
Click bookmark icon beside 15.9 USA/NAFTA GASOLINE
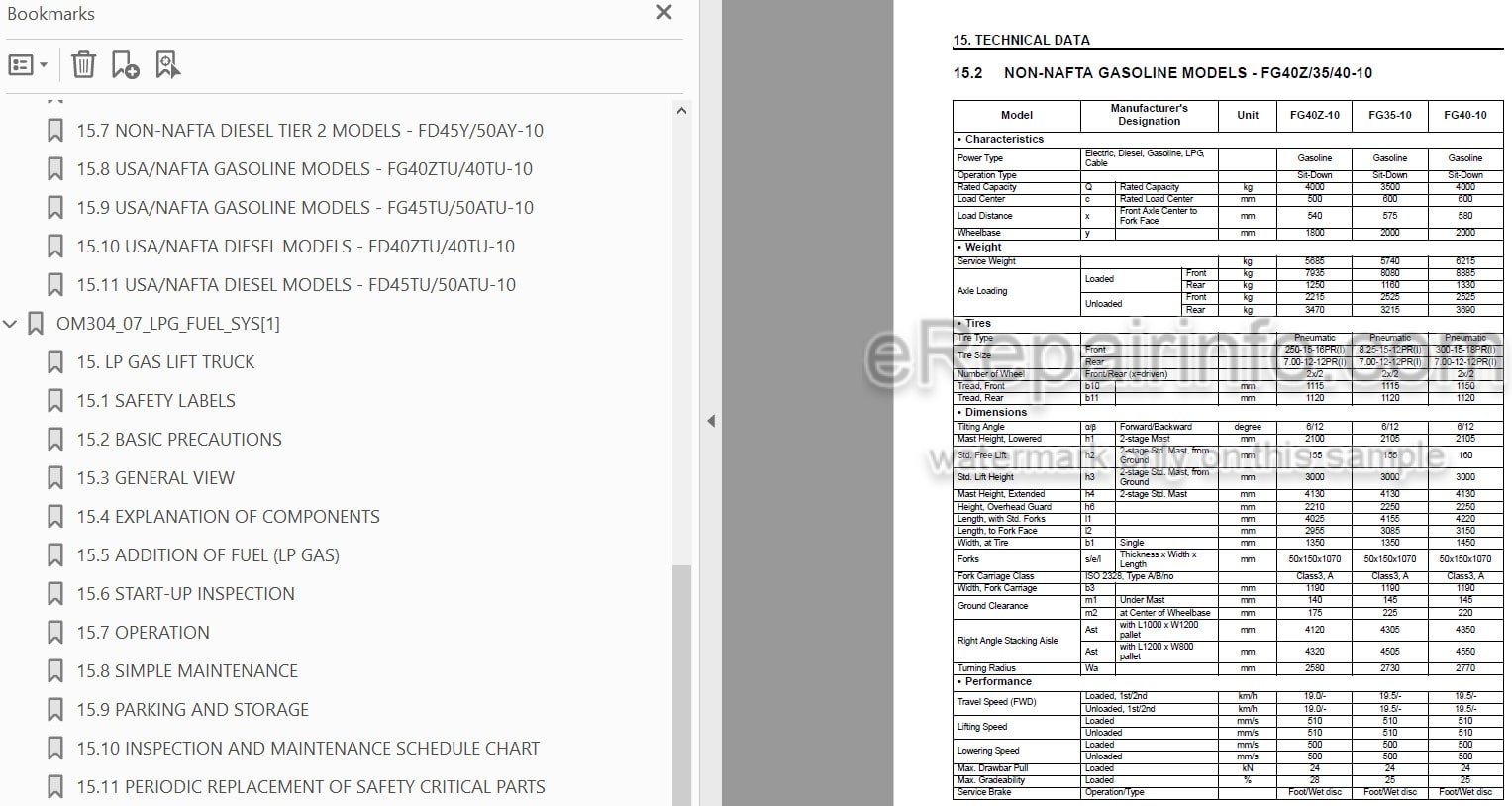click(x=55, y=208)
